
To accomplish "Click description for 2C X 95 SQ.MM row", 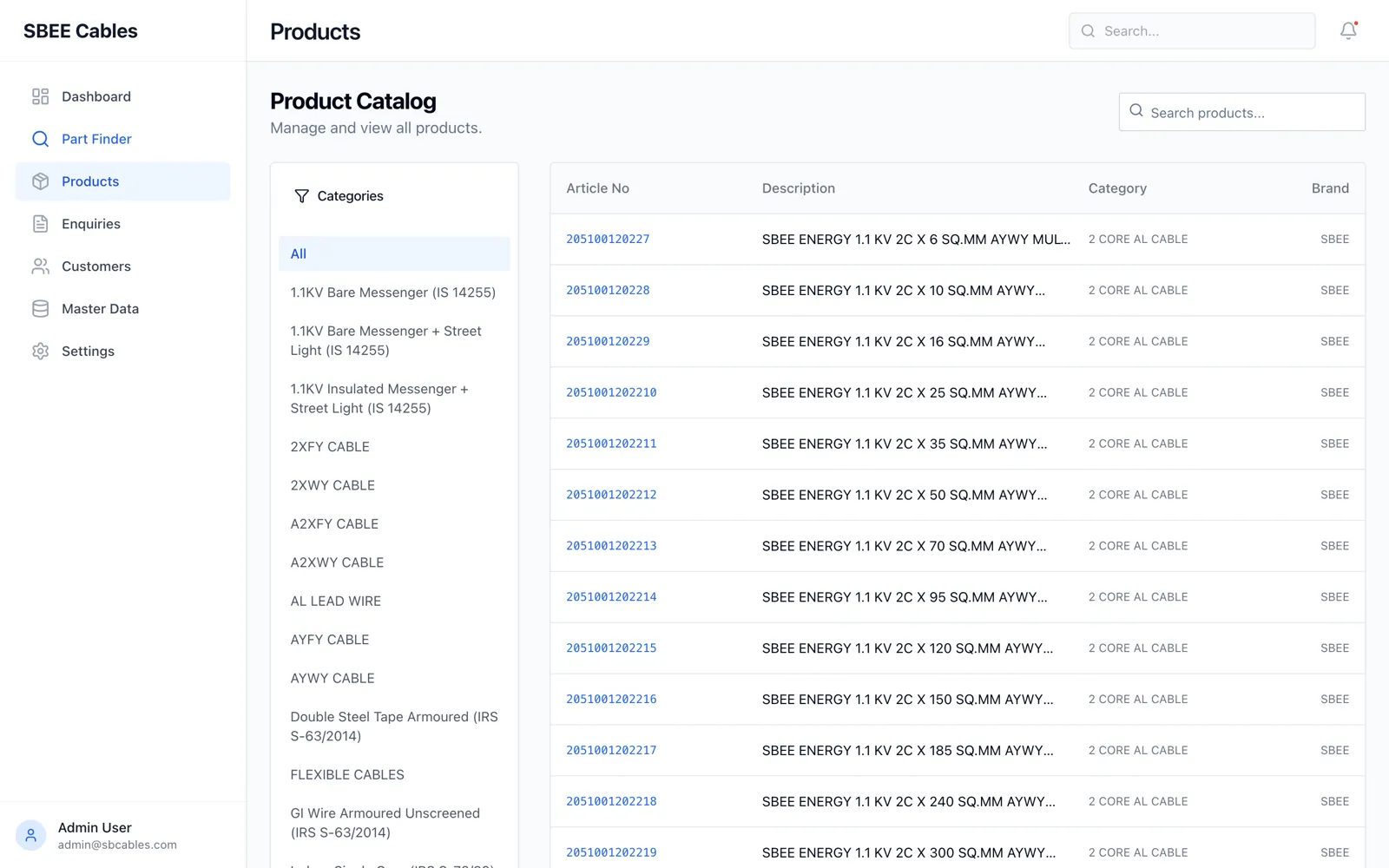I will coord(905,597).
